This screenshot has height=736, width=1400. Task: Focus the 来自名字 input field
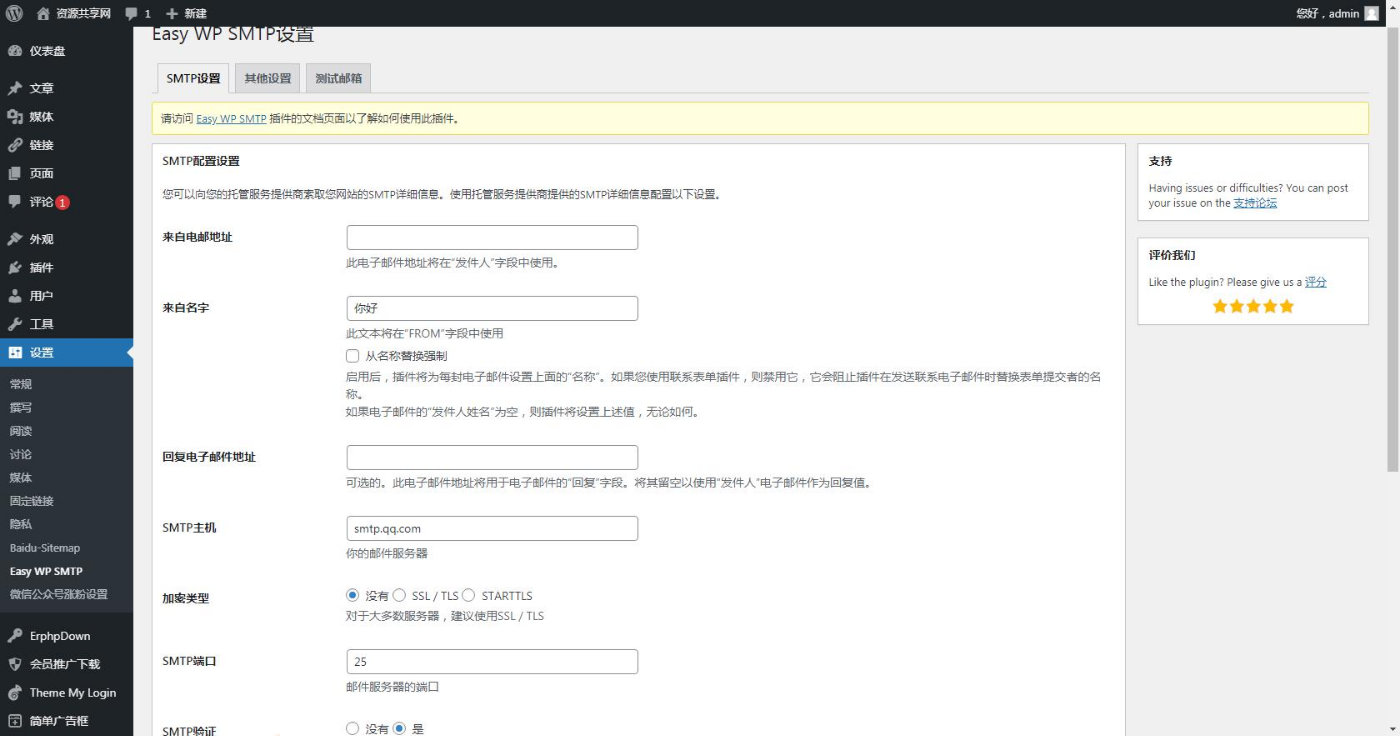(x=492, y=308)
